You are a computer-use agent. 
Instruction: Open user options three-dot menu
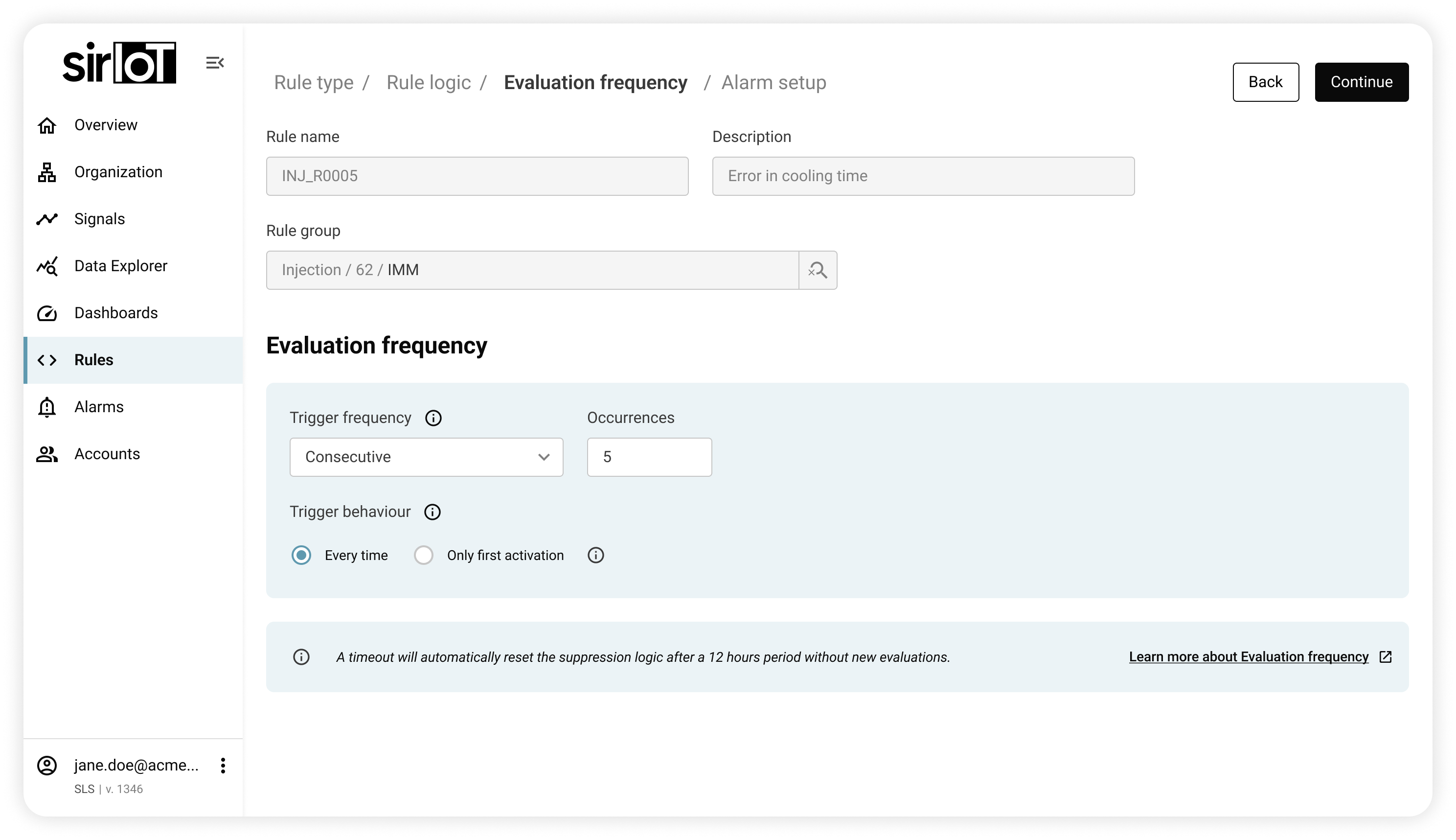(x=223, y=766)
